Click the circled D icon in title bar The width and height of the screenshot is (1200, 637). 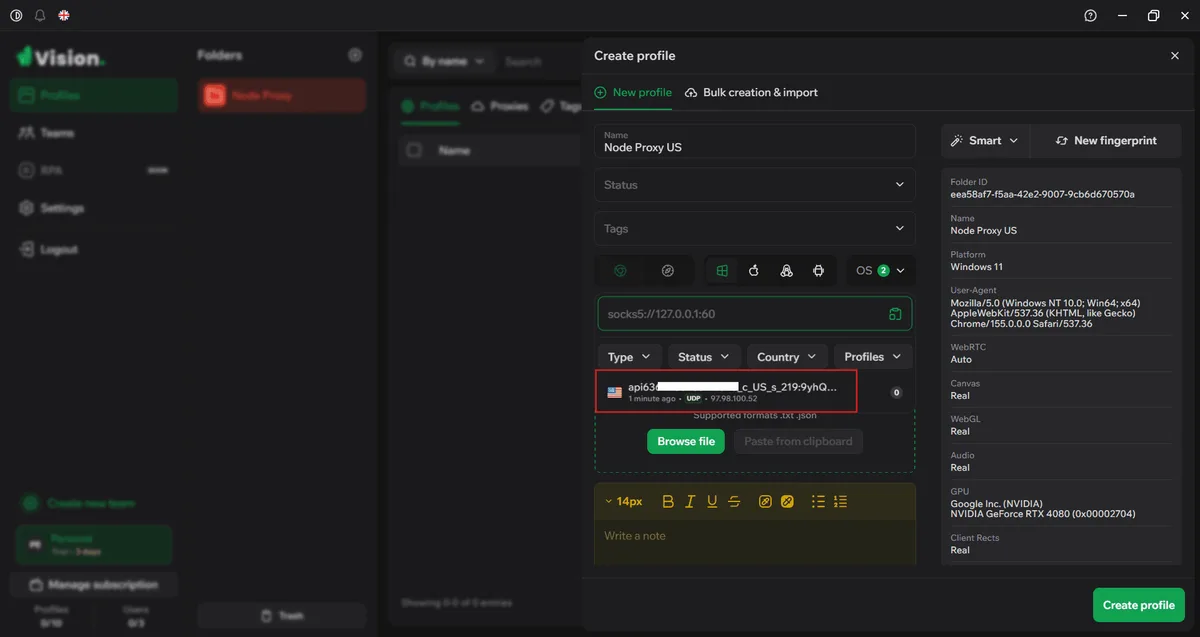point(16,15)
